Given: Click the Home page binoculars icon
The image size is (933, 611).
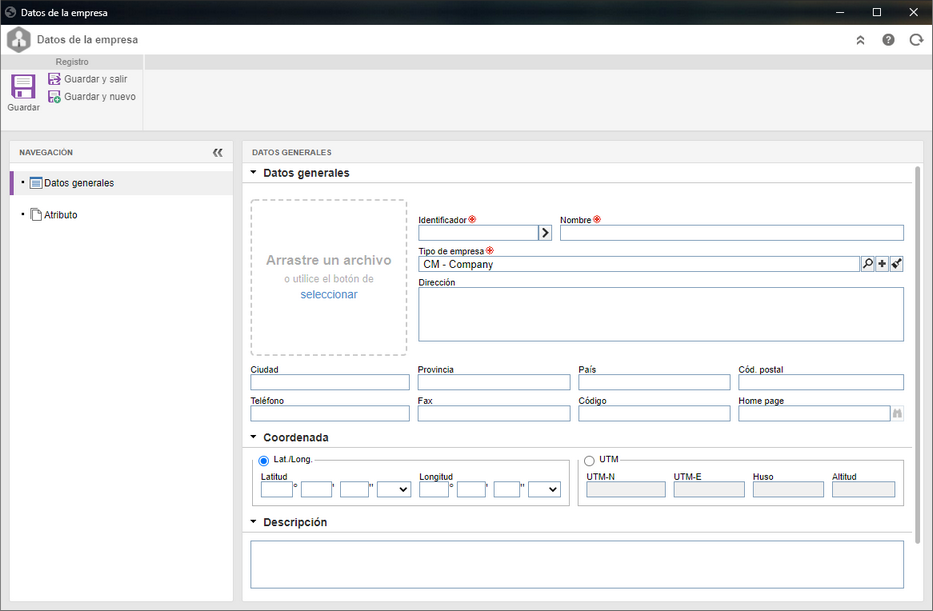Looking at the screenshot, I should (897, 413).
